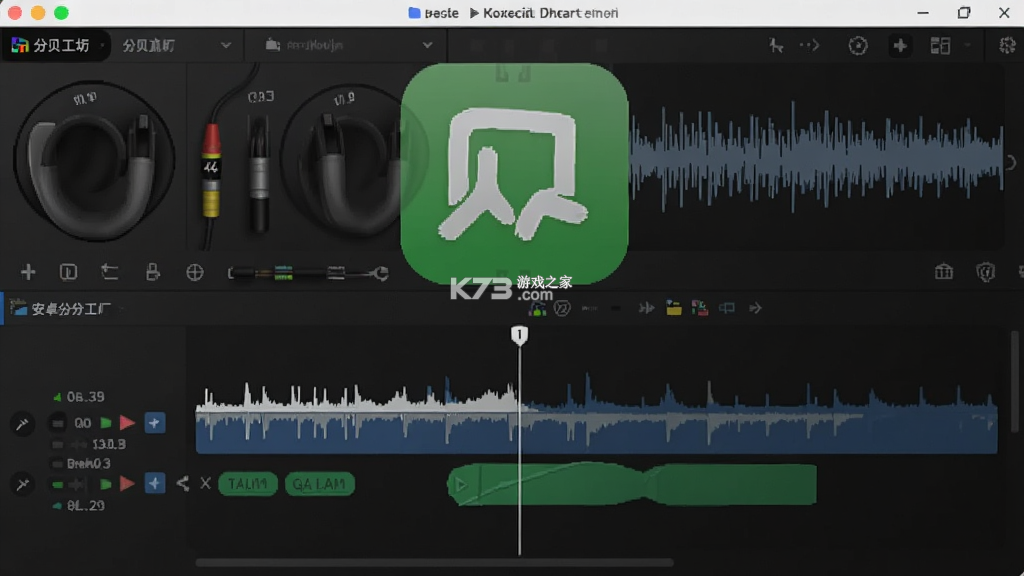The width and height of the screenshot is (1024, 576).
Task: Click the blue screen comment icon in track bar
Action: point(727,308)
